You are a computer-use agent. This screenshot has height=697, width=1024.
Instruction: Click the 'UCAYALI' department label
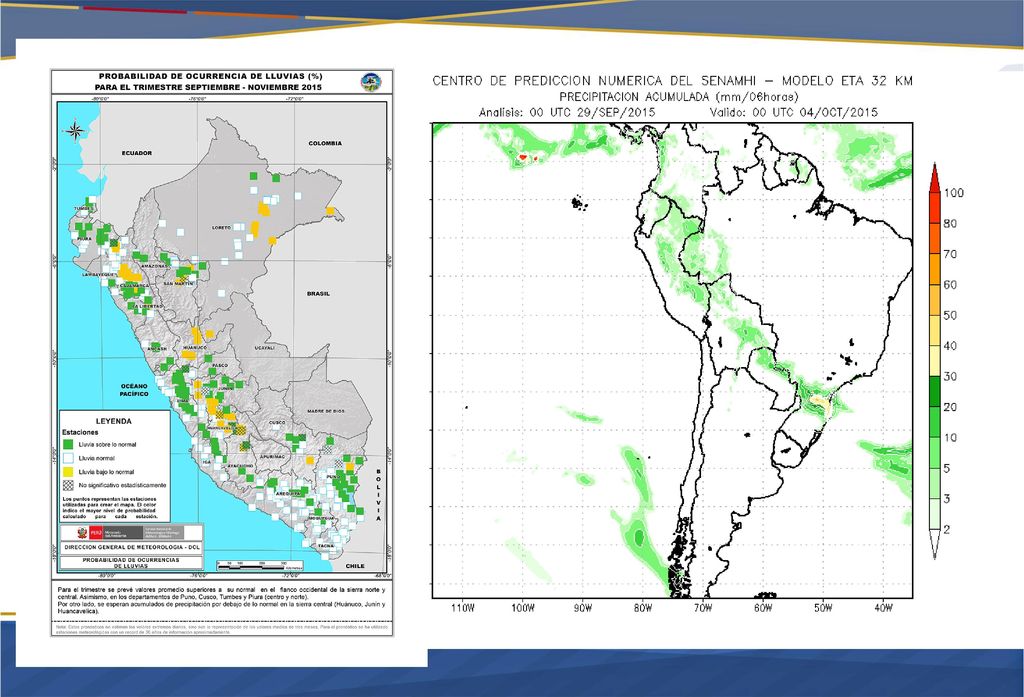click(x=264, y=348)
